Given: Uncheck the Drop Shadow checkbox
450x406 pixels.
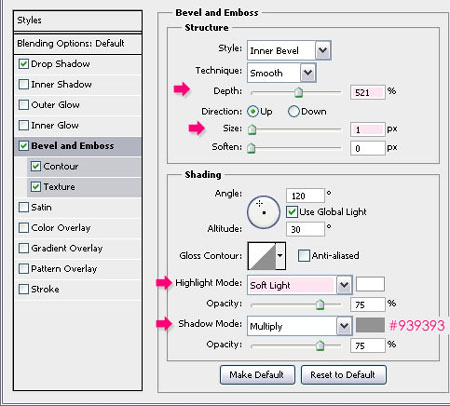Looking at the screenshot, I should click(x=24, y=64).
